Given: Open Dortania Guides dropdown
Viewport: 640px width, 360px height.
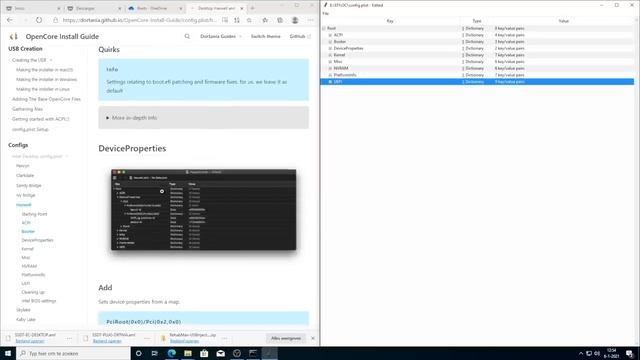Looking at the screenshot, I should click(220, 36).
